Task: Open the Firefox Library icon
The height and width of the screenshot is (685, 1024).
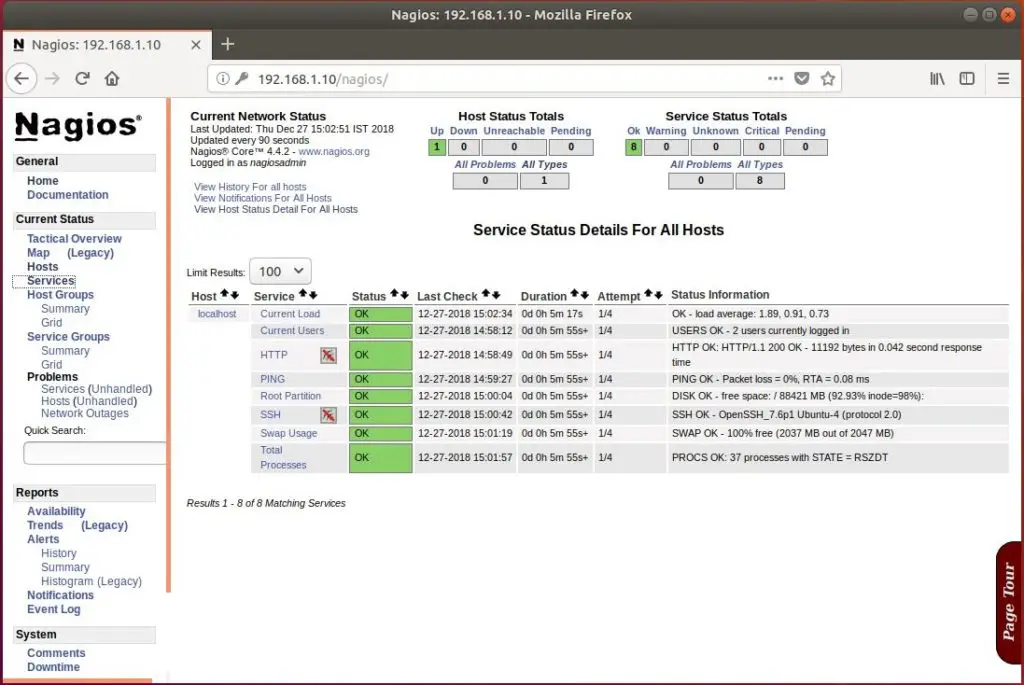Action: [937, 78]
